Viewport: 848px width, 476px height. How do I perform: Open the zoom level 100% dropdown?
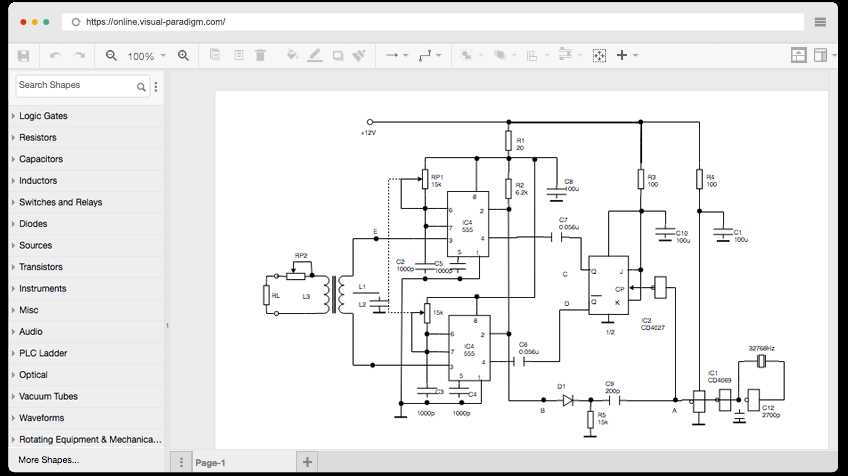tap(147, 56)
